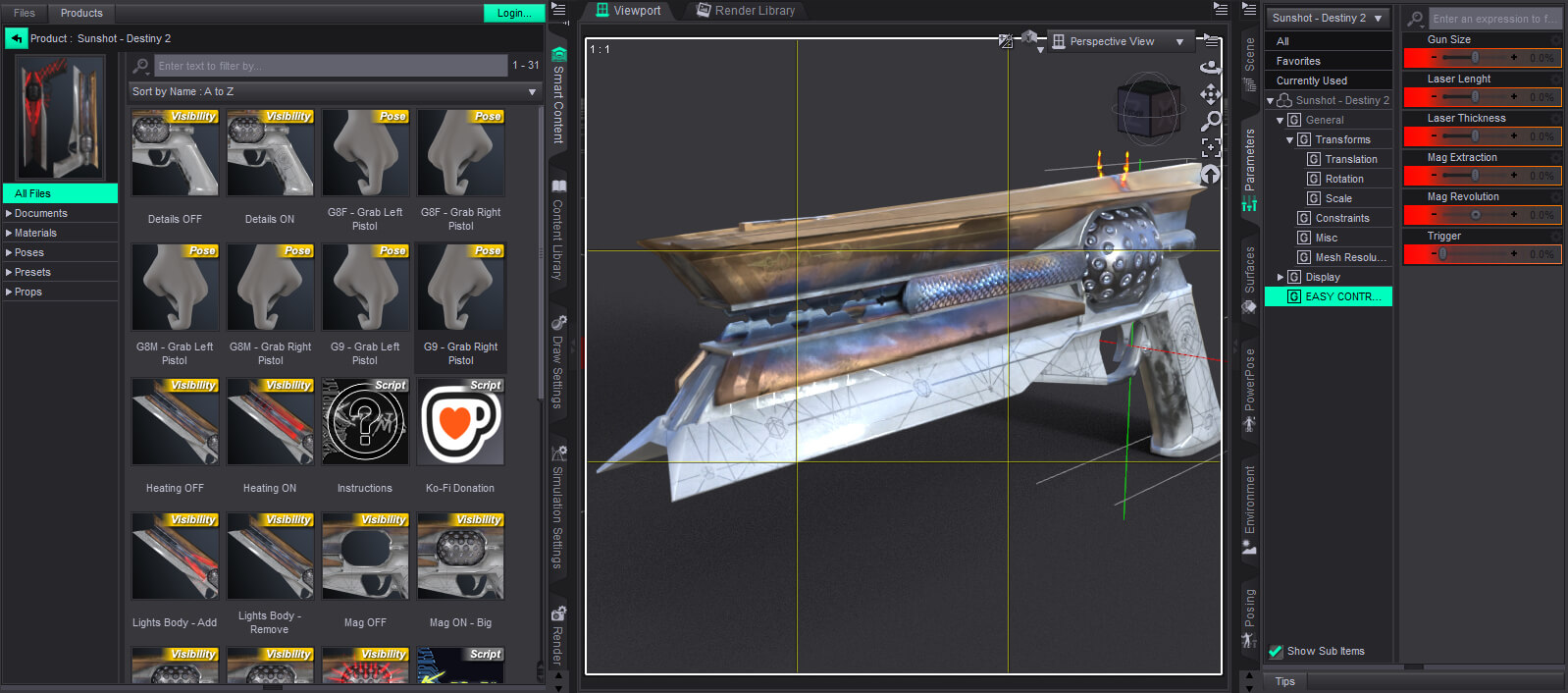Open the Products tab

(x=81, y=13)
